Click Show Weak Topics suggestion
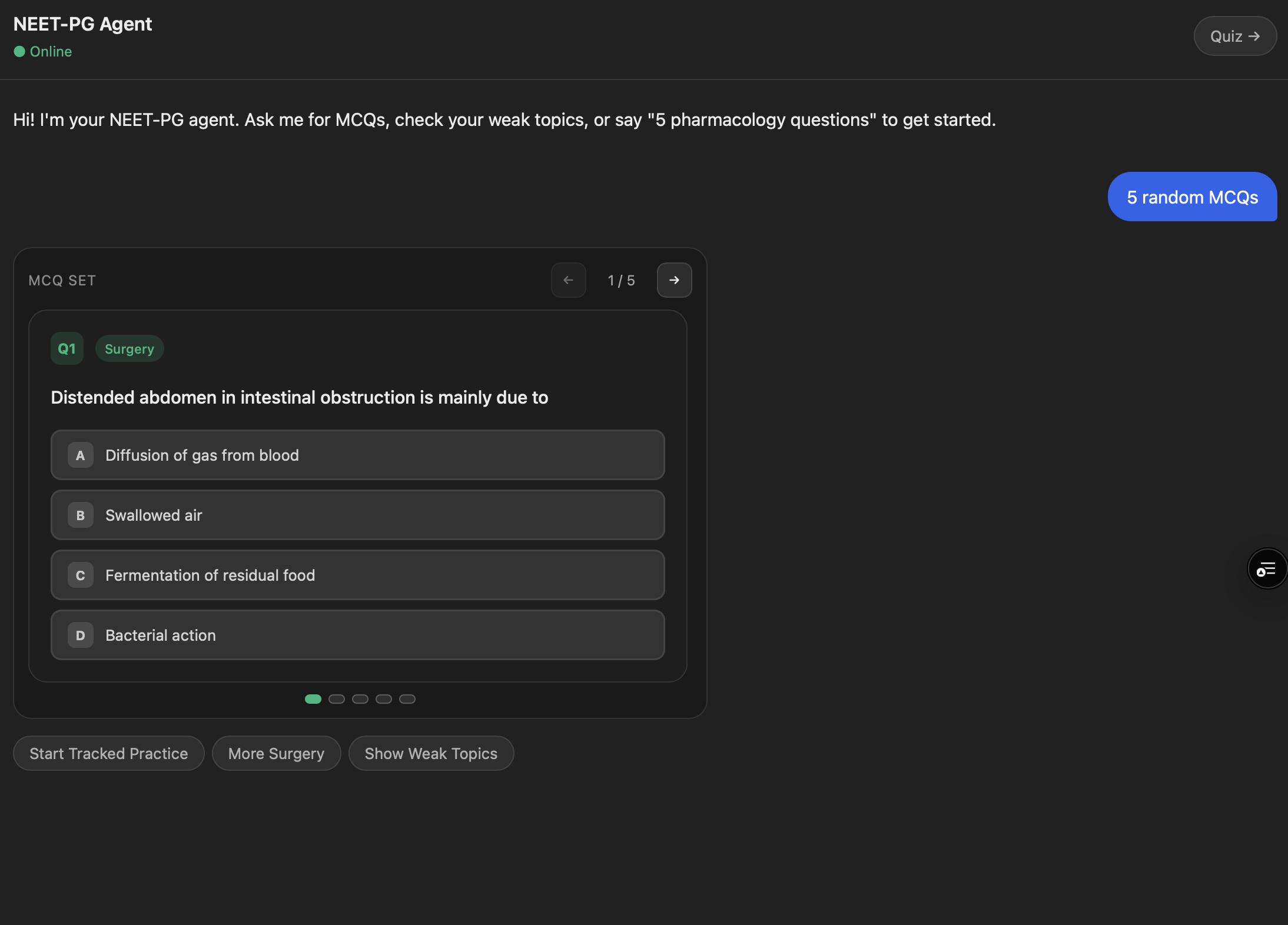The height and width of the screenshot is (925, 1288). [431, 754]
